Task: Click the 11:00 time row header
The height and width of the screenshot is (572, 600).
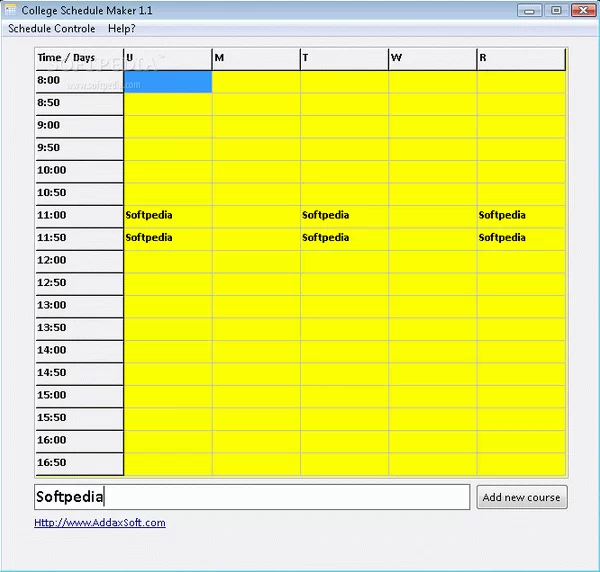Action: (79, 217)
